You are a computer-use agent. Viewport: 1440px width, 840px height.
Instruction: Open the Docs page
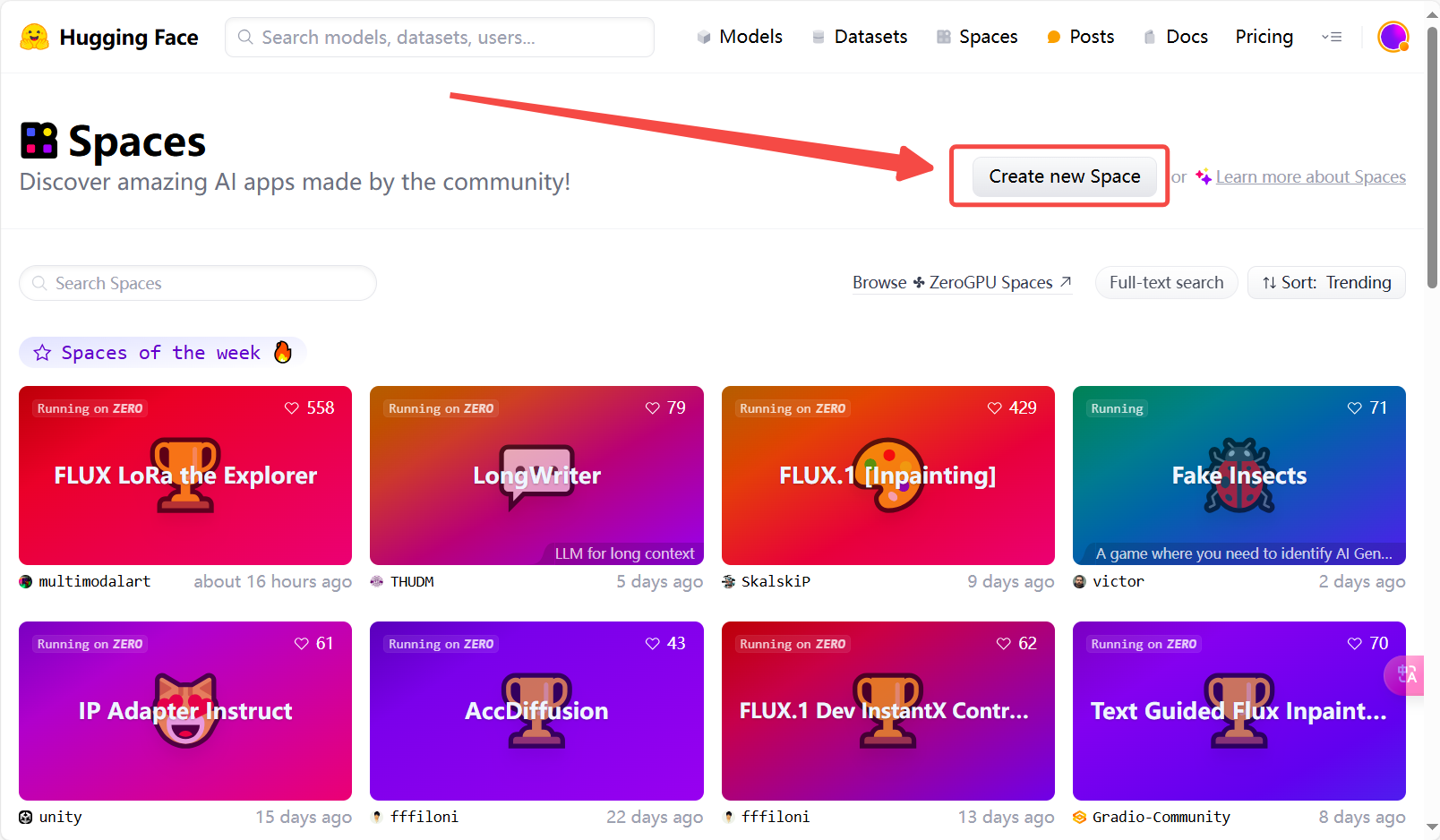click(1176, 37)
